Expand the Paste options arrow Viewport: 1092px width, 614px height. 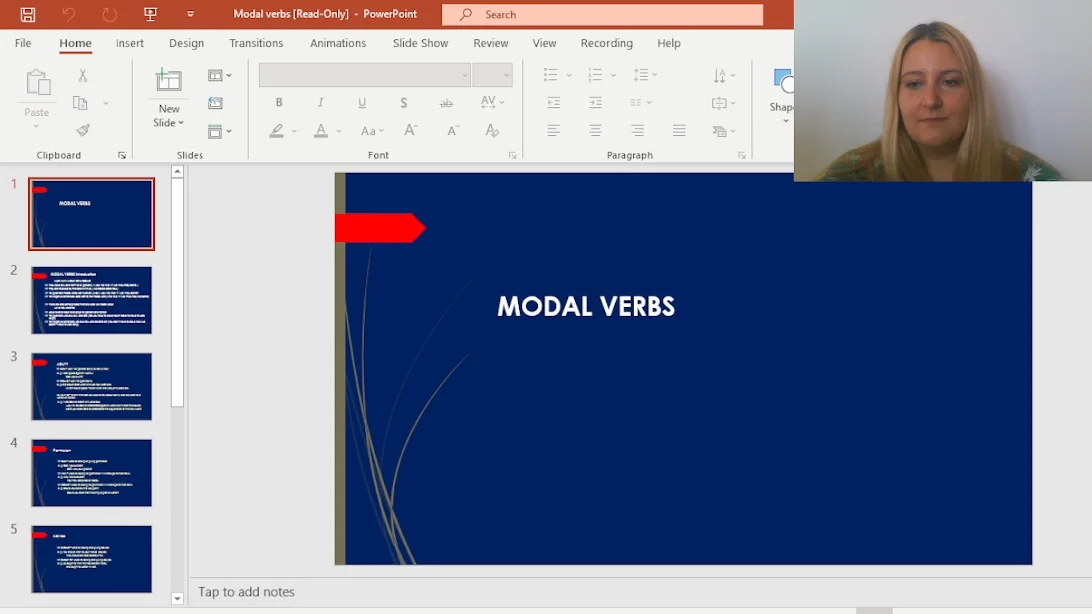click(36, 126)
